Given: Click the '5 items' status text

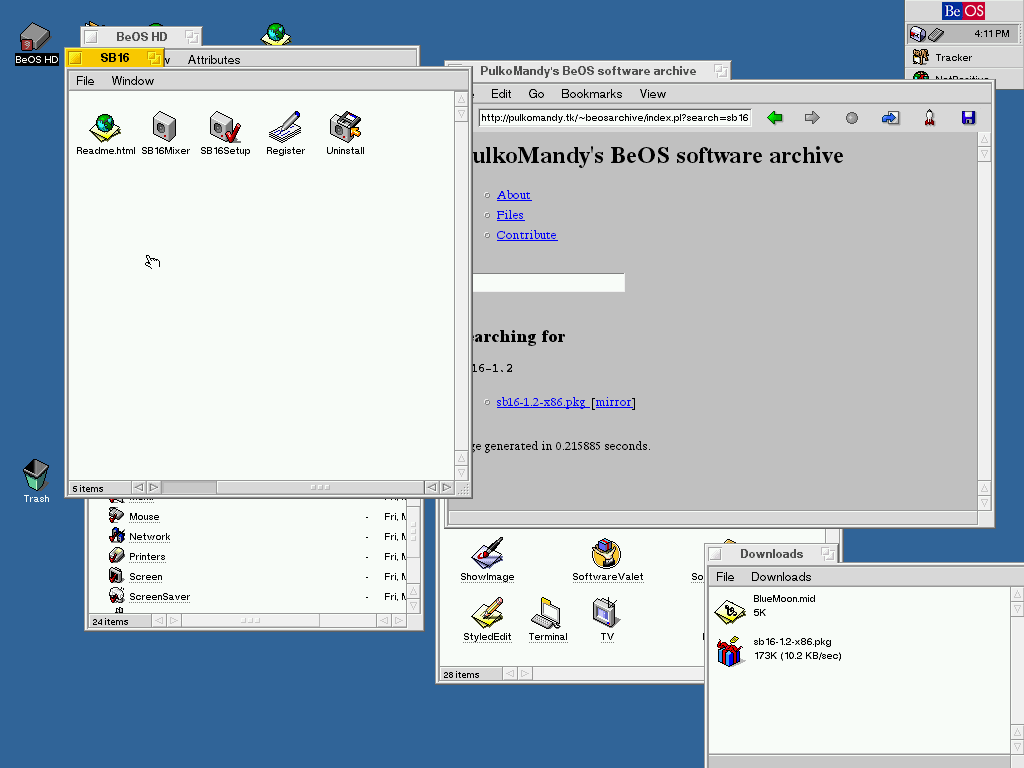Looking at the screenshot, I should tap(88, 488).
